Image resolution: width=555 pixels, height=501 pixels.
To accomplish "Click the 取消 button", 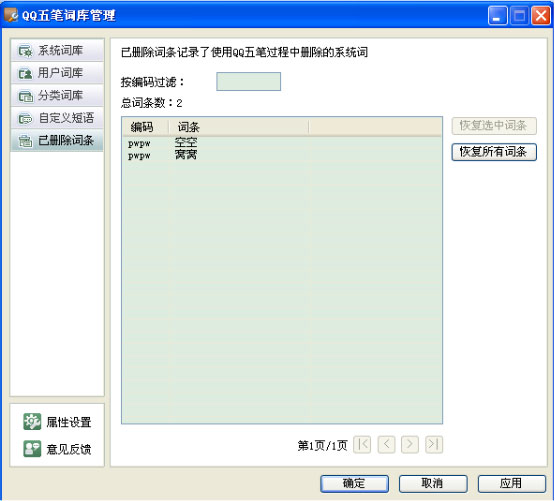I will coord(433,484).
